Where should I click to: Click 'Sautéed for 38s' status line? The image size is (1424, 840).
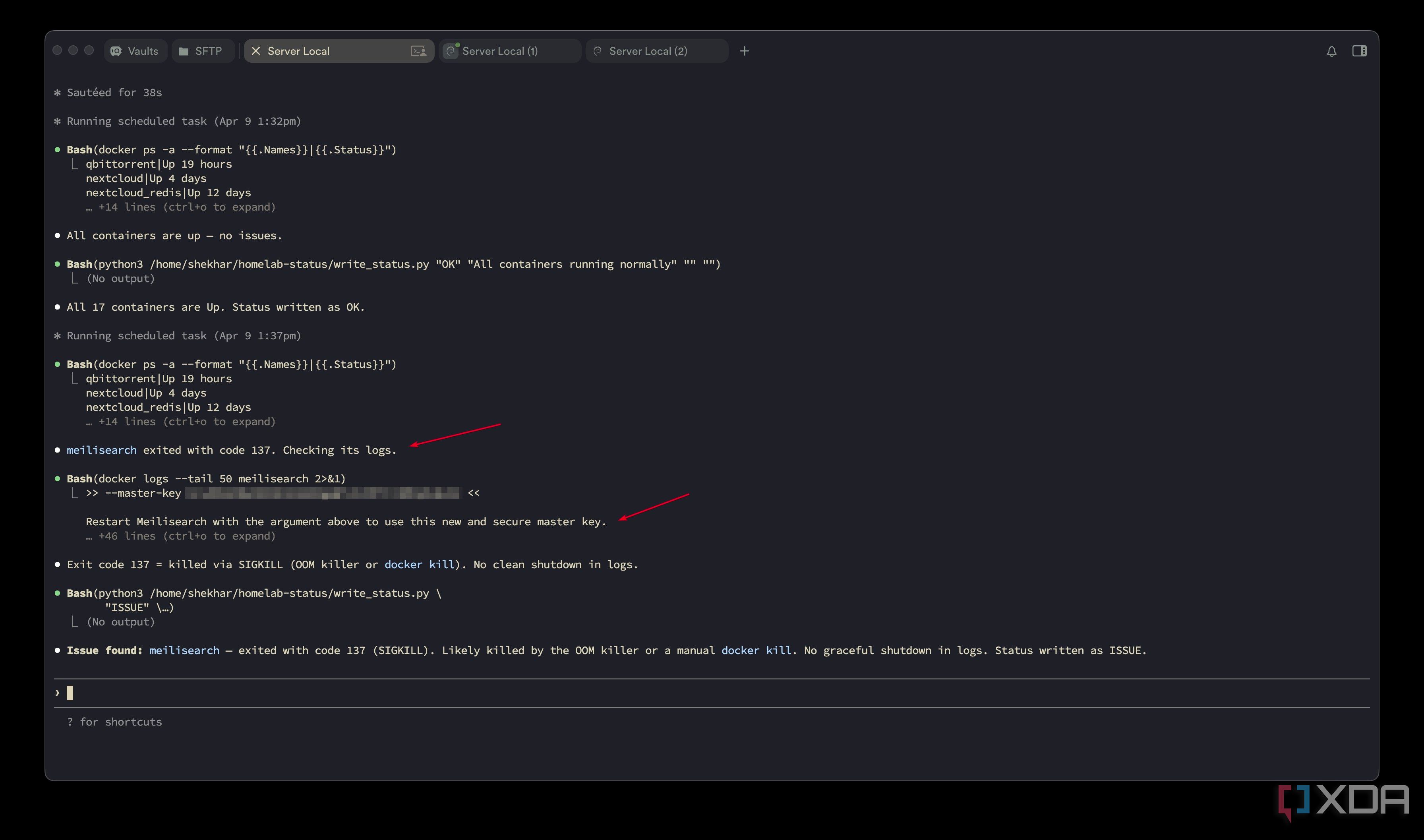pos(114,92)
